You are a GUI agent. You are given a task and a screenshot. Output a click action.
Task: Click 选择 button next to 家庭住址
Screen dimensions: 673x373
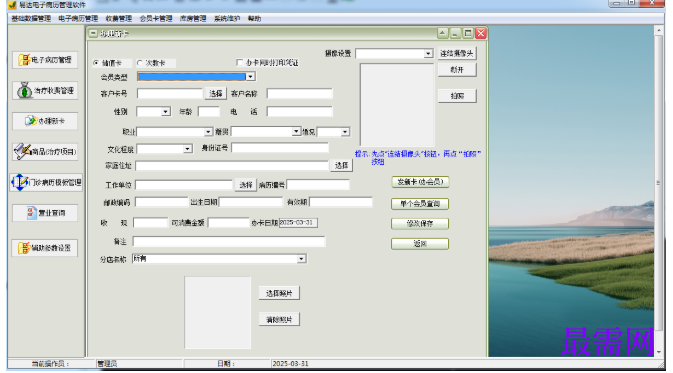click(x=341, y=166)
